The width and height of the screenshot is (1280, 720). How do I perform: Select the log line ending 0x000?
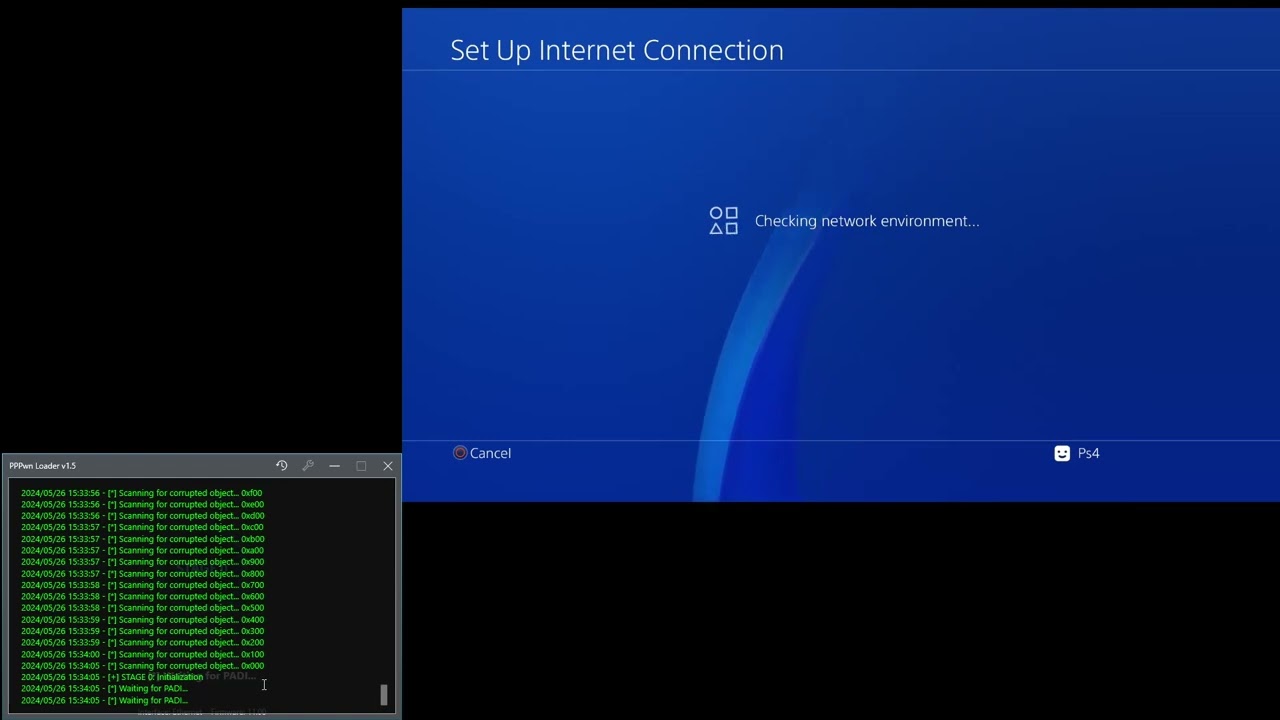pos(142,666)
